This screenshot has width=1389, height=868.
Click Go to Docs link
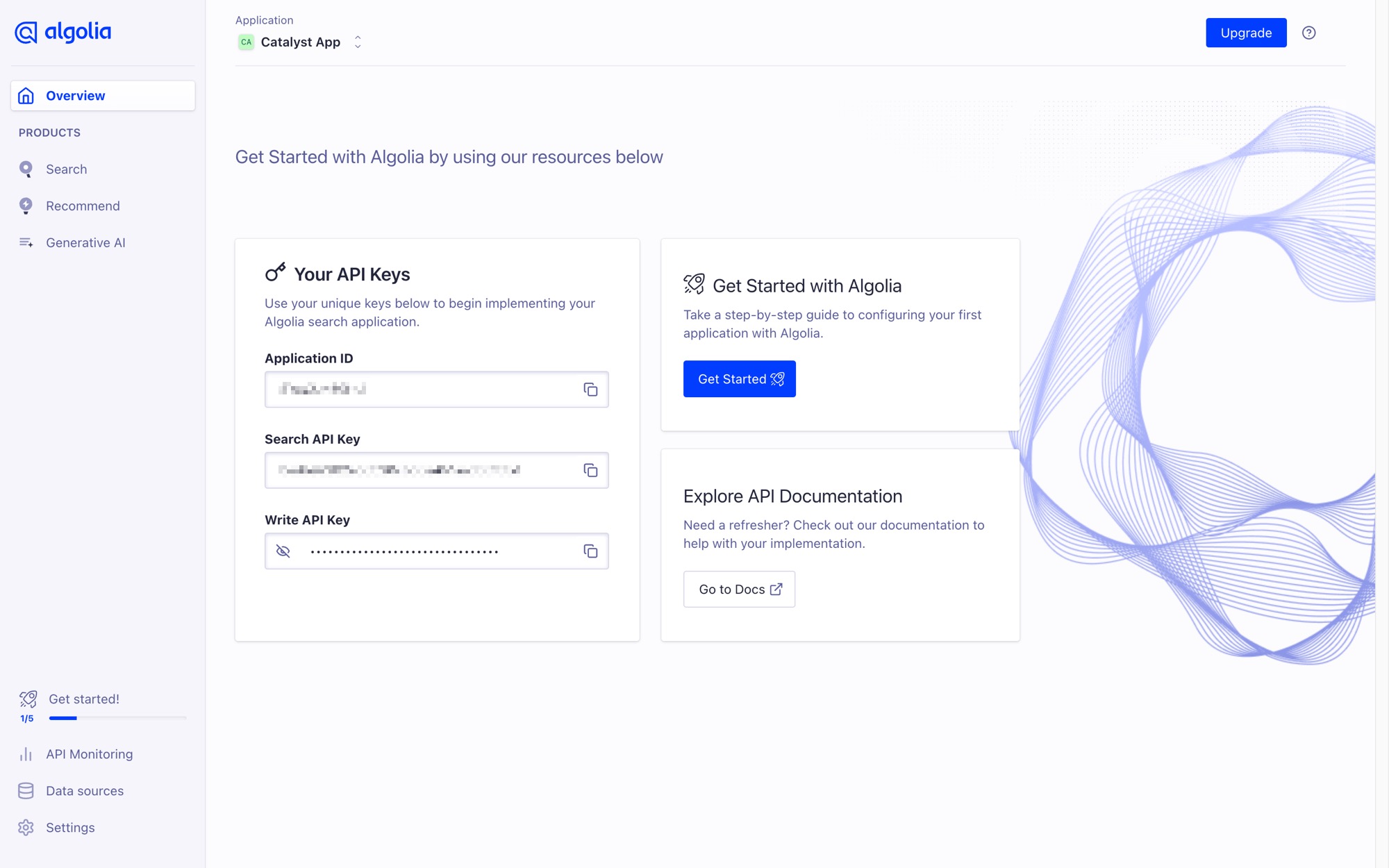(738, 589)
